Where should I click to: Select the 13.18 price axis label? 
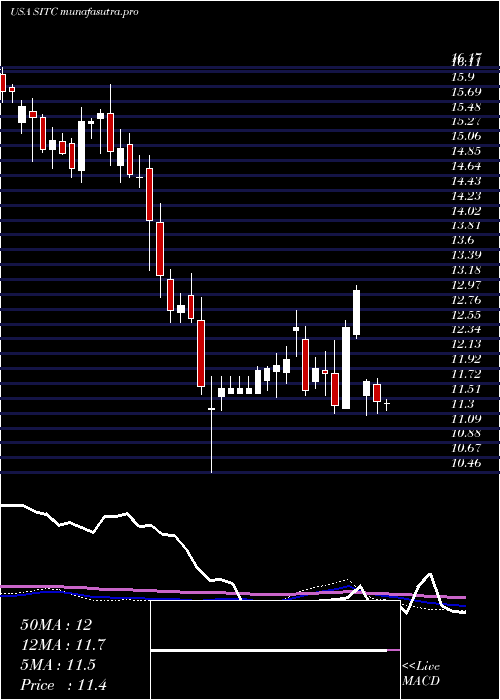point(467,270)
